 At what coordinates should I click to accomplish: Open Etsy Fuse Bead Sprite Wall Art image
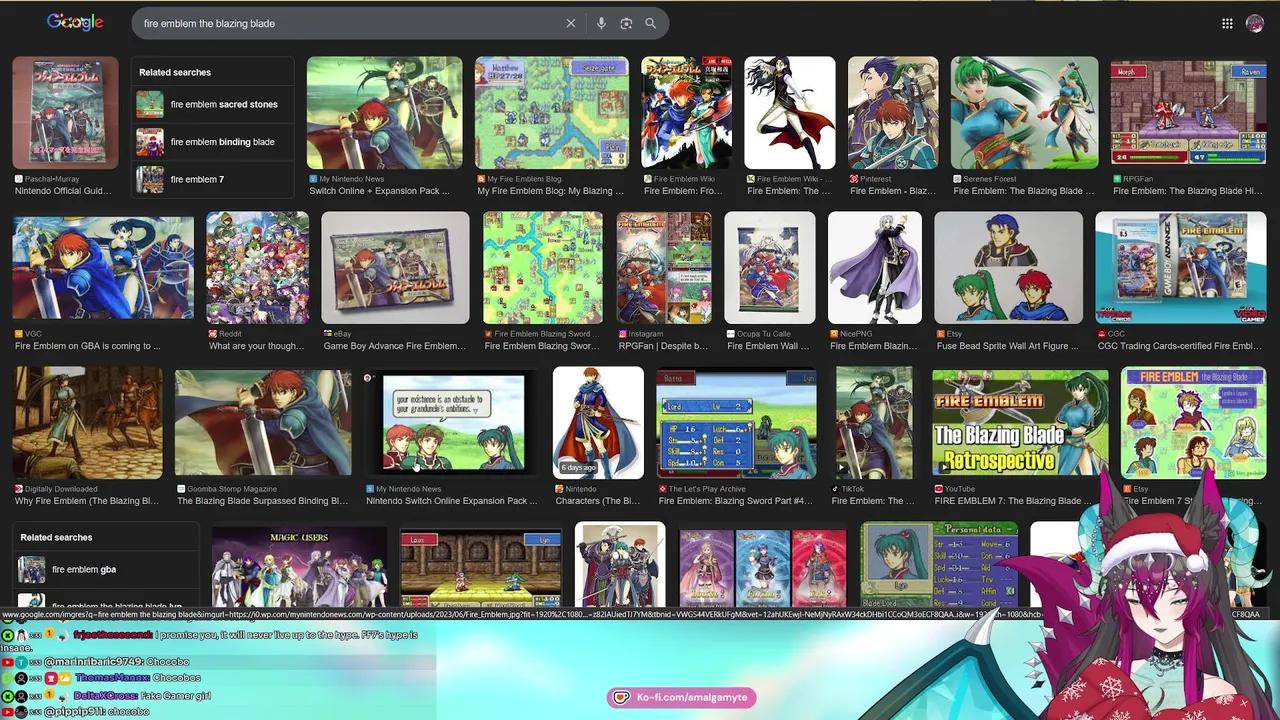tap(1008, 268)
